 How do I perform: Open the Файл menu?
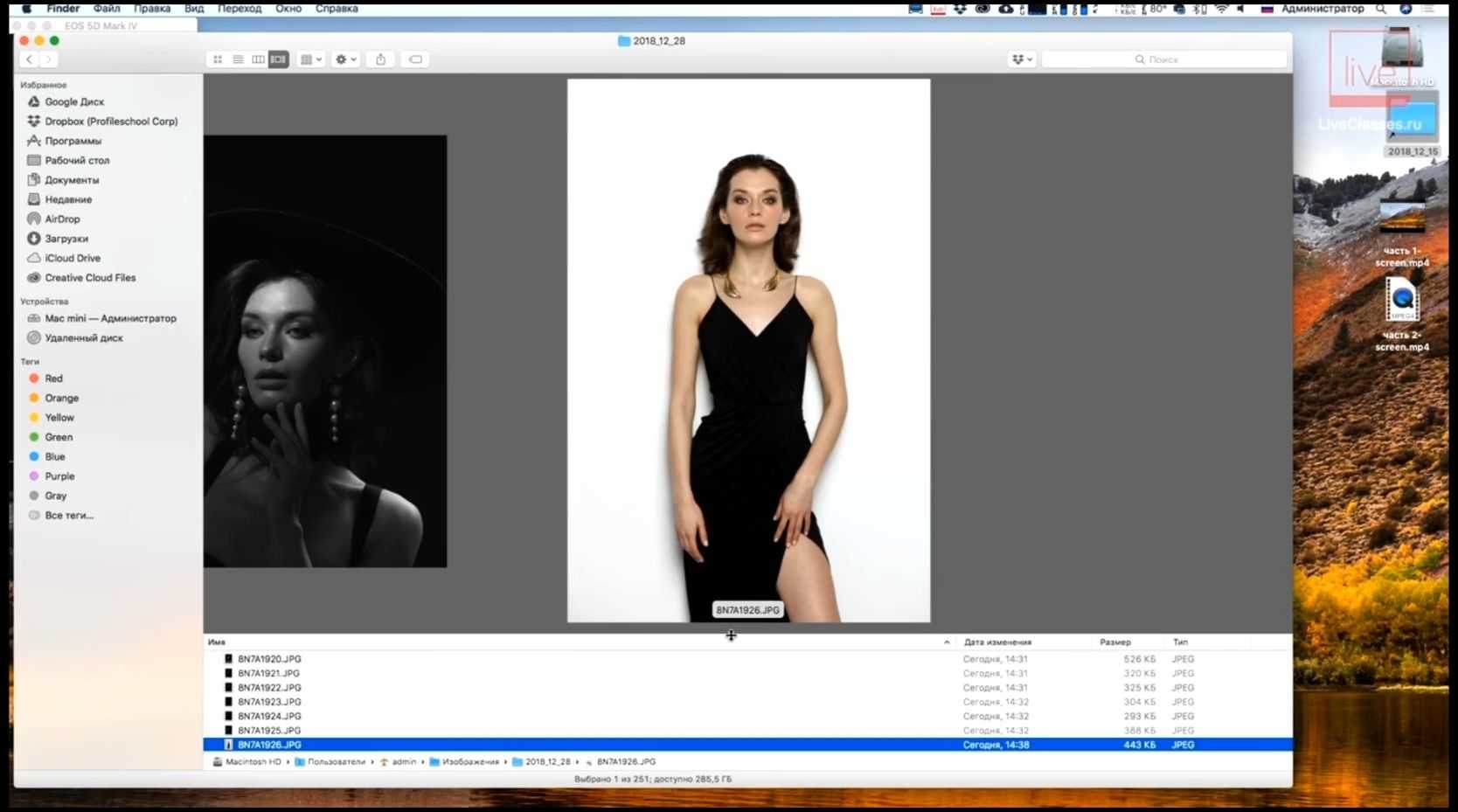click(x=107, y=9)
